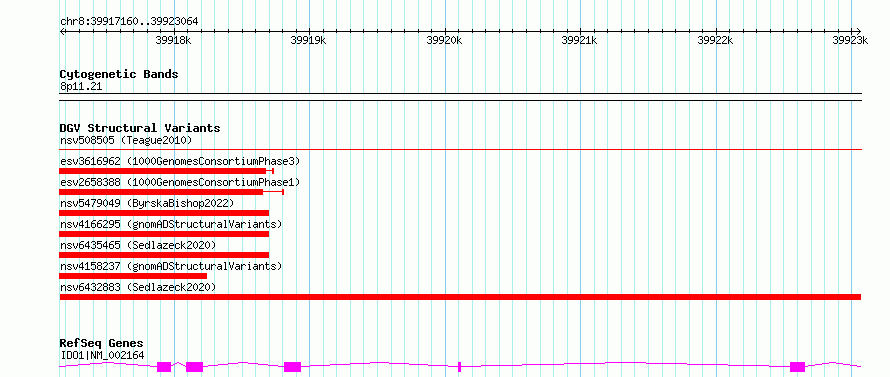
Task: Select the 8p11.21 cytogenetic band bar
Action: coord(461,97)
